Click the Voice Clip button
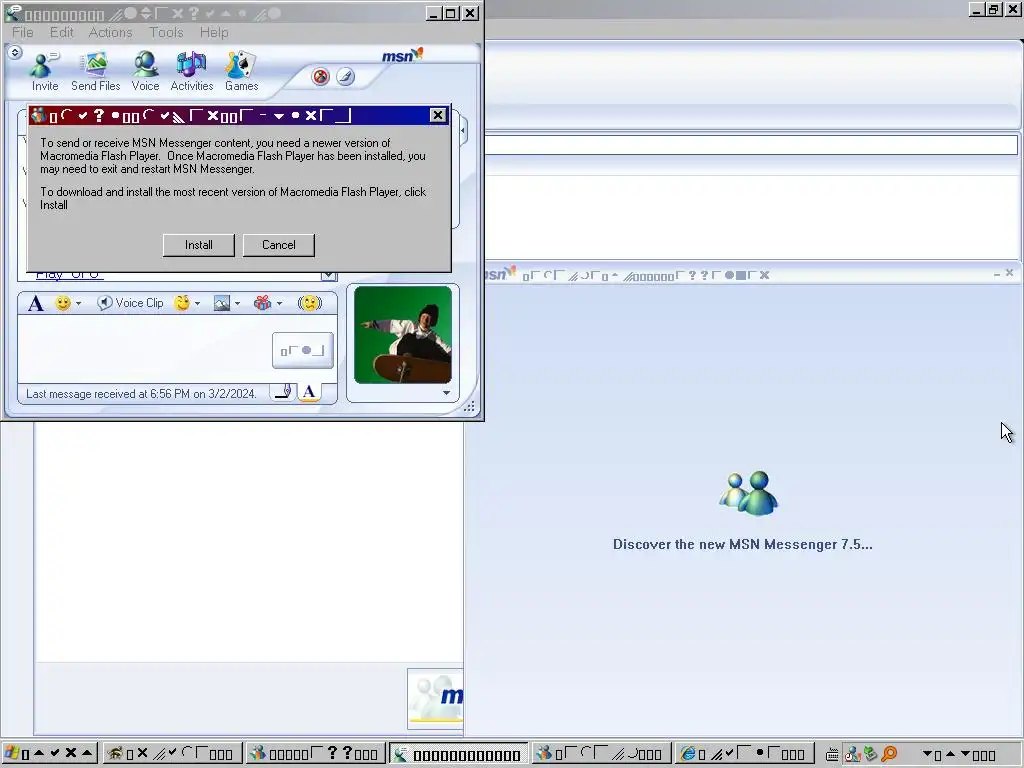This screenshot has width=1024, height=768. pyautogui.click(x=131, y=303)
